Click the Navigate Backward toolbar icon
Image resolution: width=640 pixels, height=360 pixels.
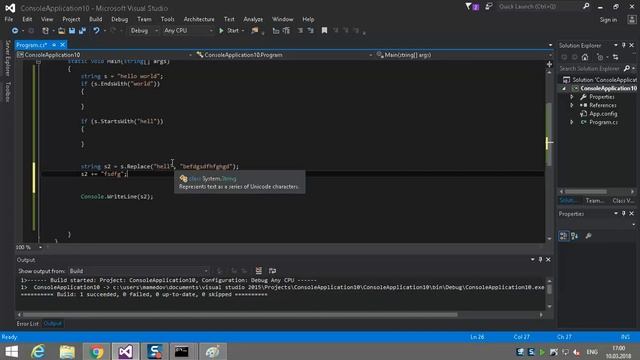point(15,31)
